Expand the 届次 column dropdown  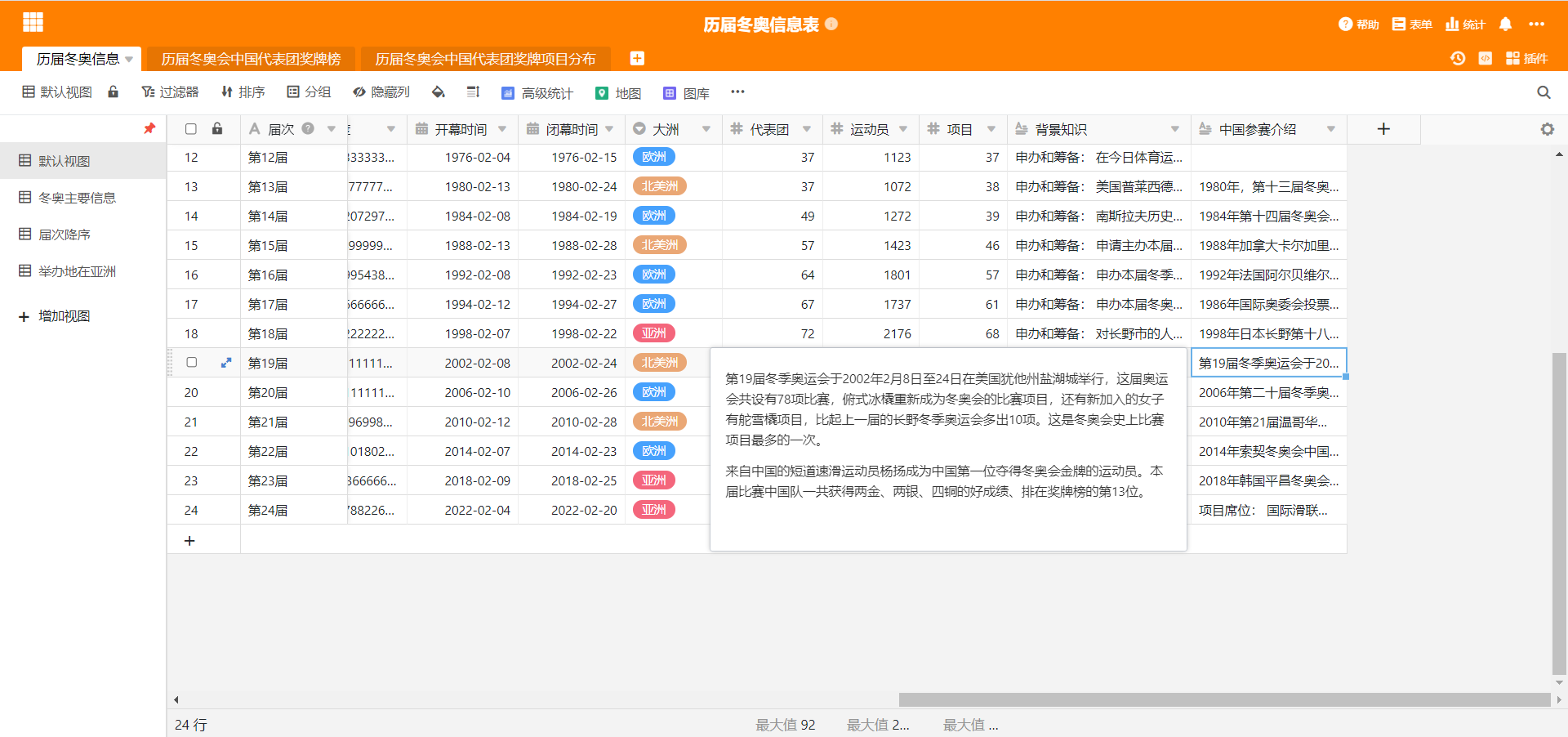tap(332, 129)
